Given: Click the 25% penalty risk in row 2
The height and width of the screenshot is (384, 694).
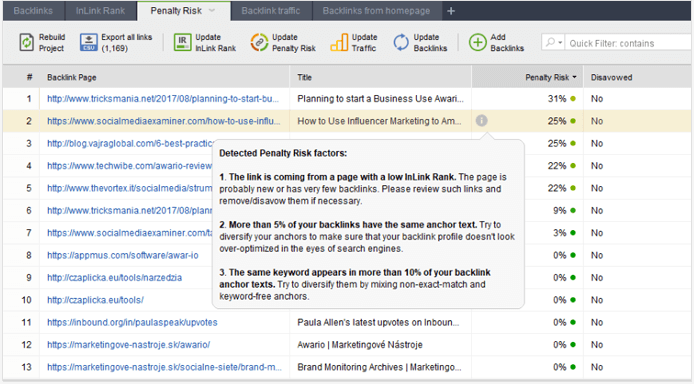Looking at the screenshot, I should tap(557, 121).
